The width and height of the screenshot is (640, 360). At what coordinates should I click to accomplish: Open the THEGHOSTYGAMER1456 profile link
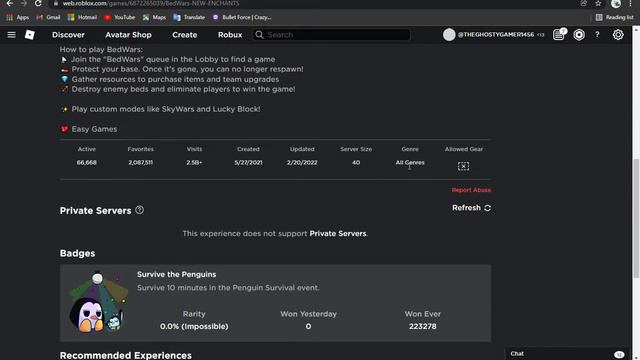pyautogui.click(x=496, y=35)
